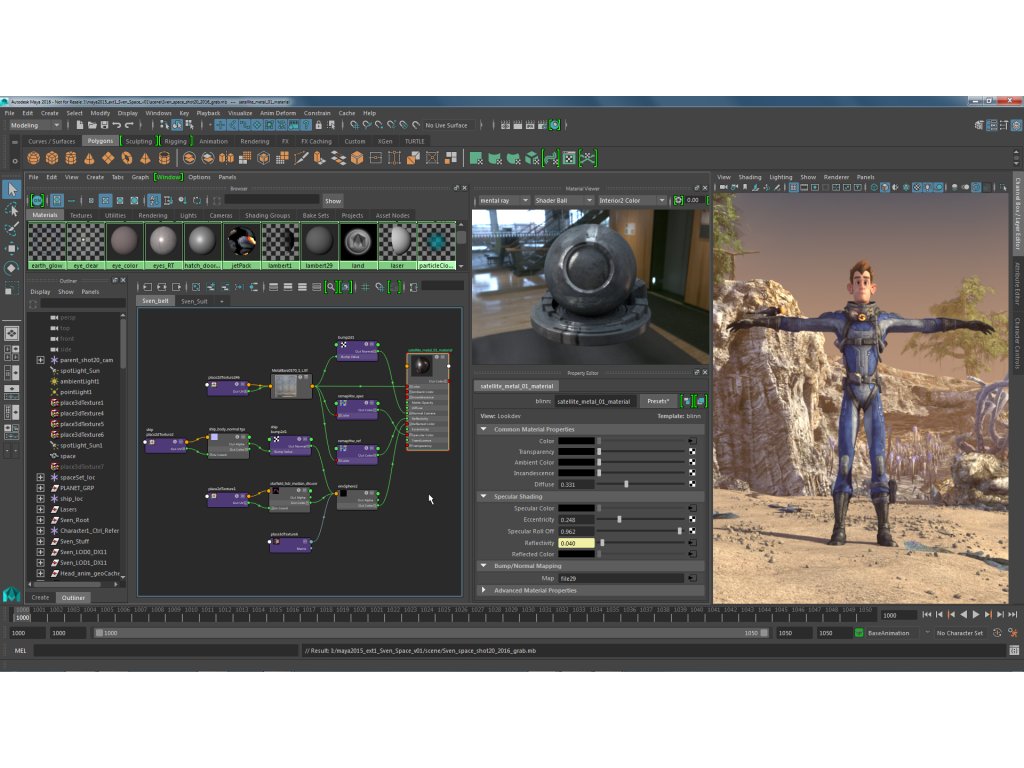Click the undo icon in status line
Image resolution: width=1024 pixels, height=768 pixels.
pos(117,125)
